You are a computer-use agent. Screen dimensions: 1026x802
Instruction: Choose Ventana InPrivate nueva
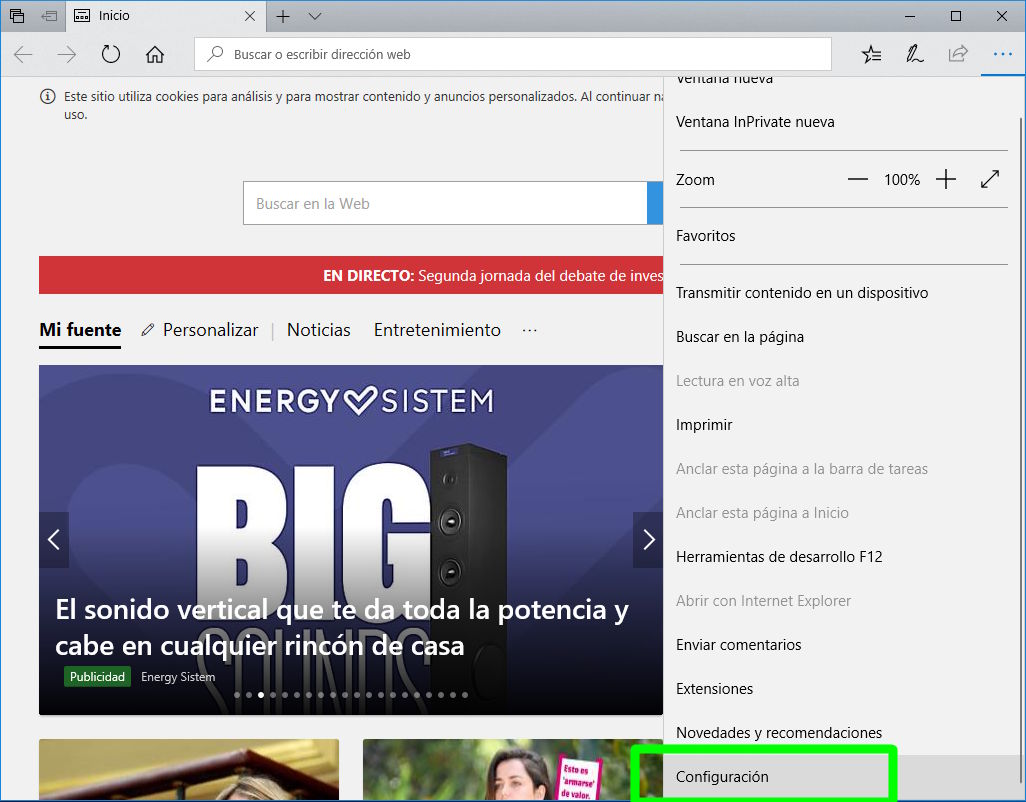tap(755, 122)
